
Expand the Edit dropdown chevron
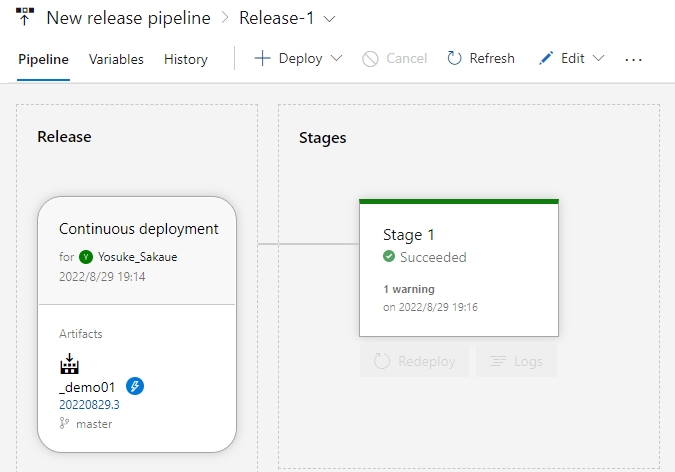coord(599,59)
